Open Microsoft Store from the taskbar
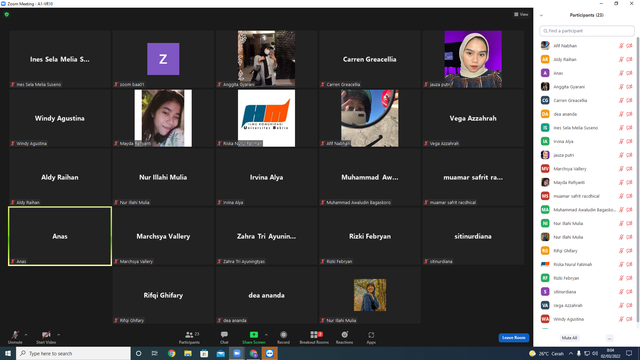640x360 pixels. [x=204, y=353]
